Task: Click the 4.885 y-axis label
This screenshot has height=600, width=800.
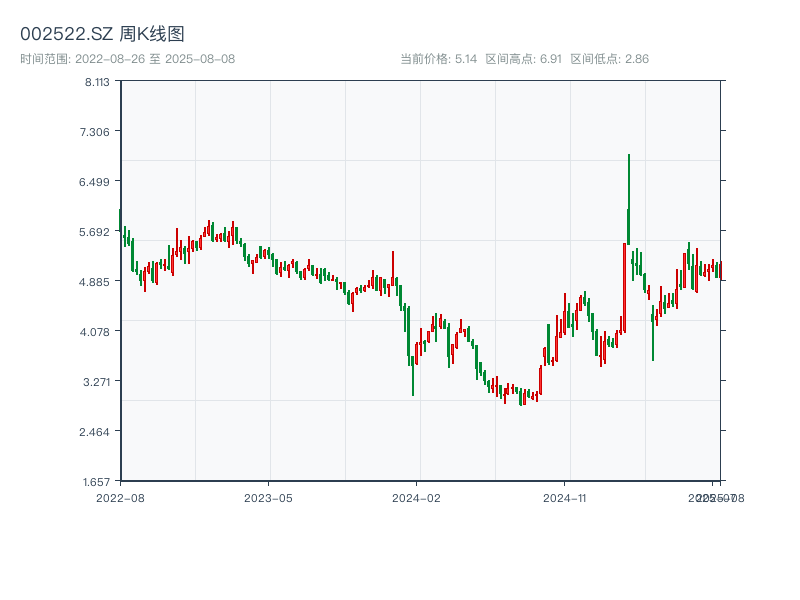Action: point(97,282)
